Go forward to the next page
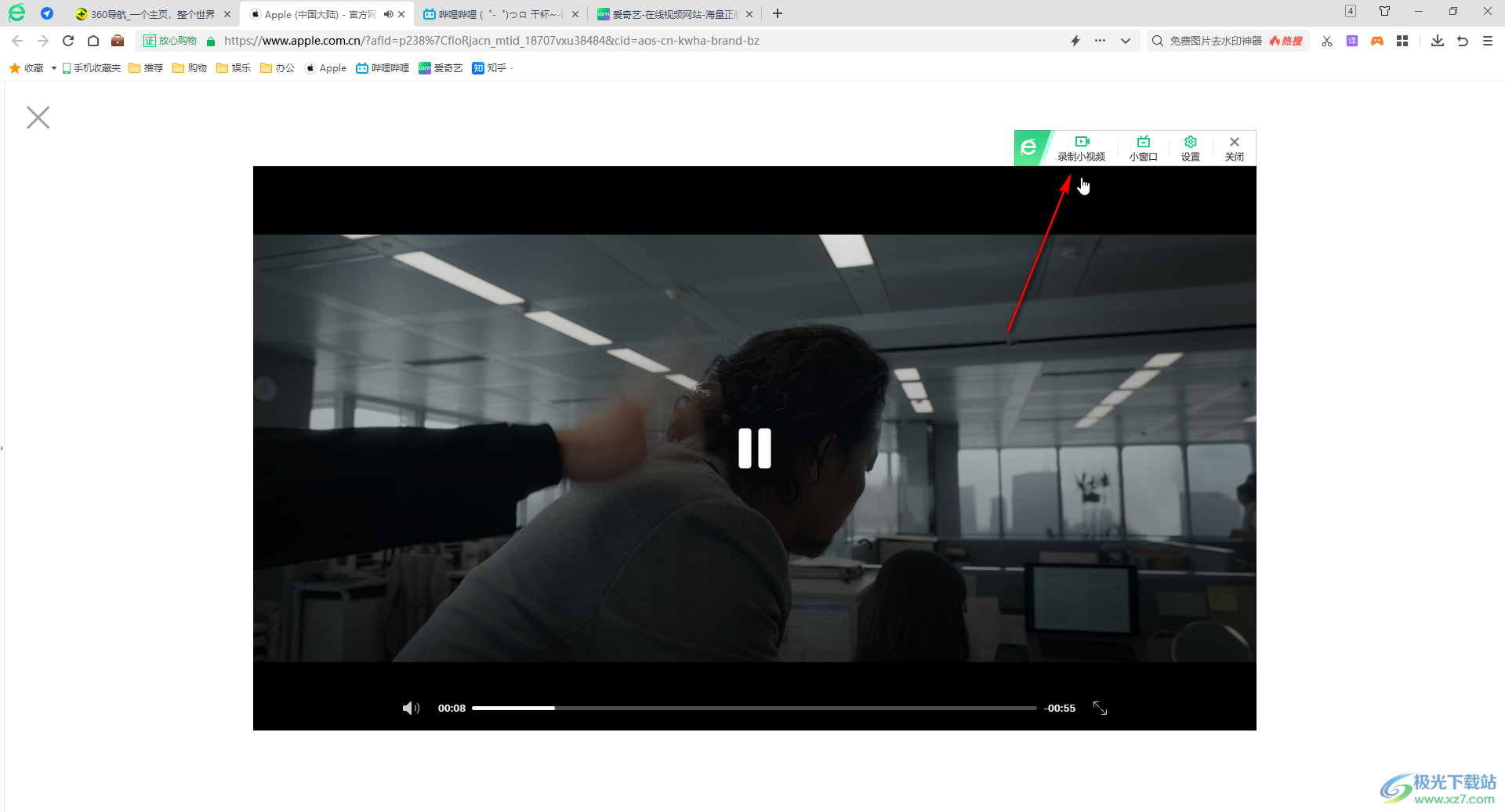This screenshot has width=1505, height=812. click(43, 41)
